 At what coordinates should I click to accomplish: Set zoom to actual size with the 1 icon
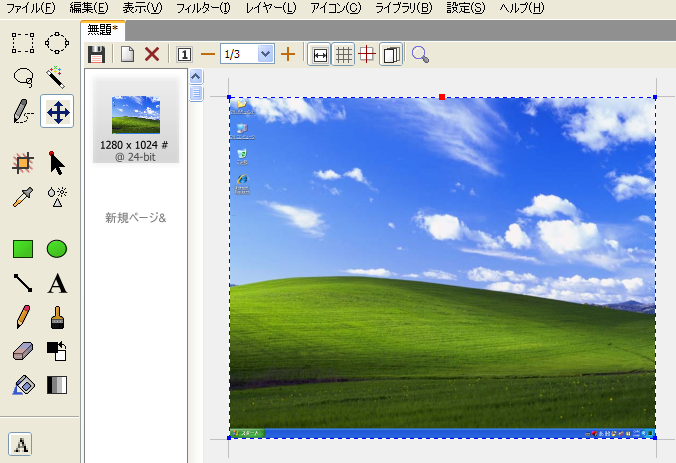click(184, 55)
